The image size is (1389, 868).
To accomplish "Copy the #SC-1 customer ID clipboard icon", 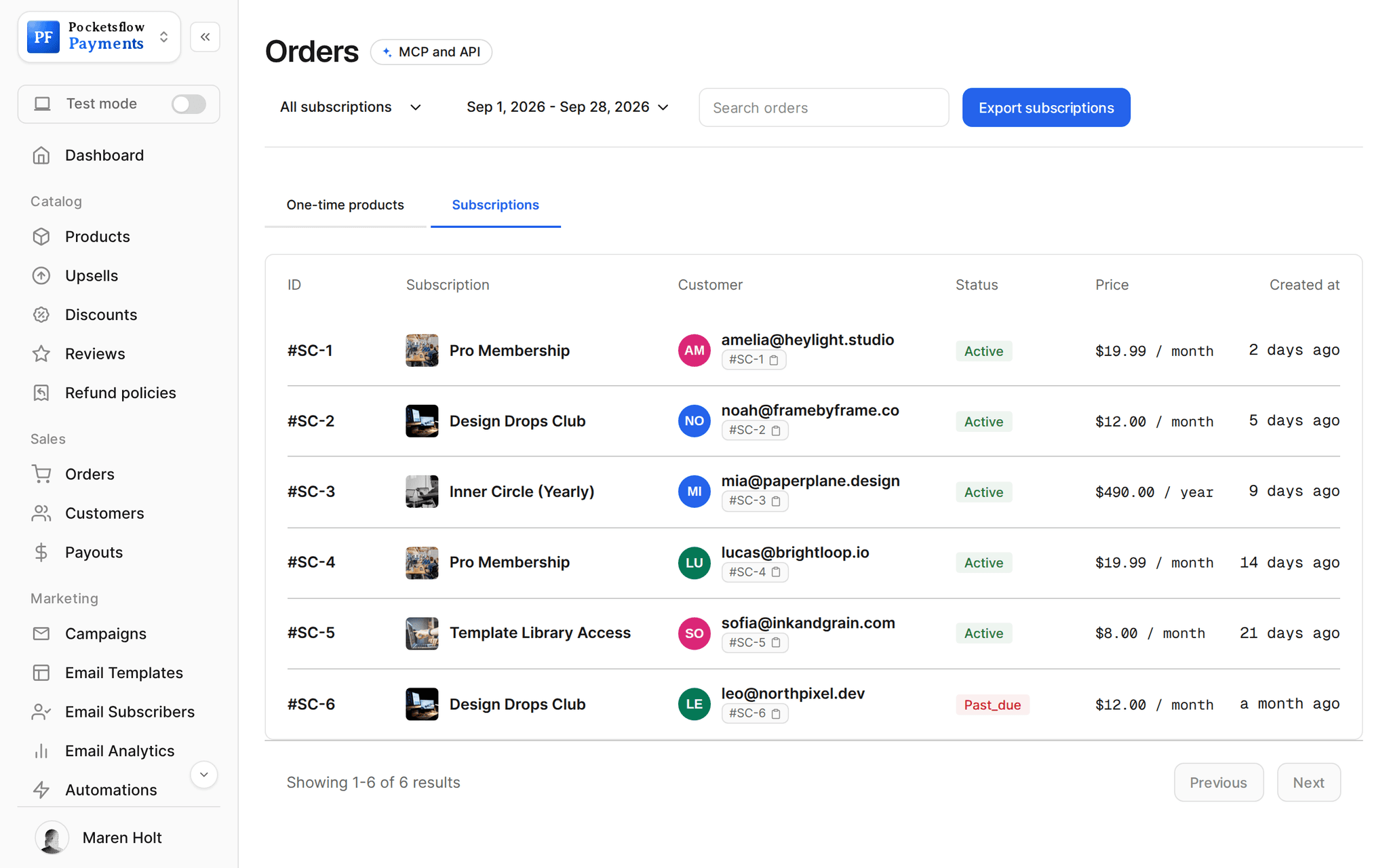I will click(774, 360).
